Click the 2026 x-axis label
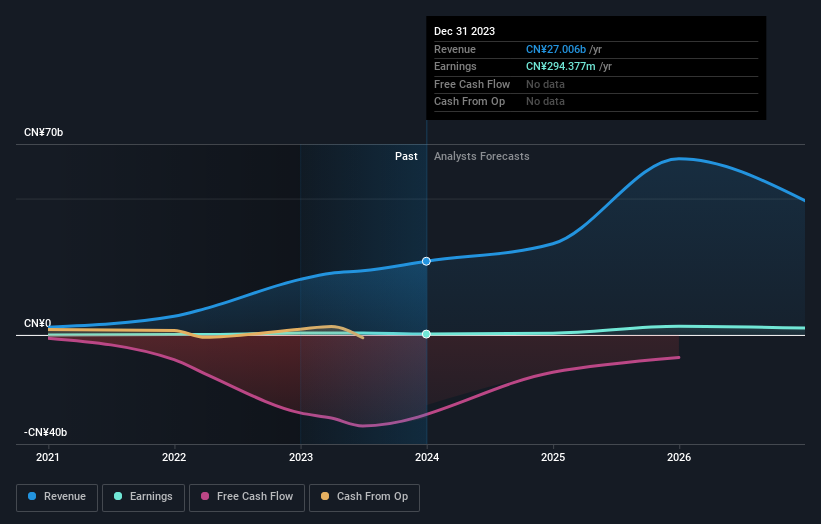Viewport: 821px width, 524px height. point(679,458)
